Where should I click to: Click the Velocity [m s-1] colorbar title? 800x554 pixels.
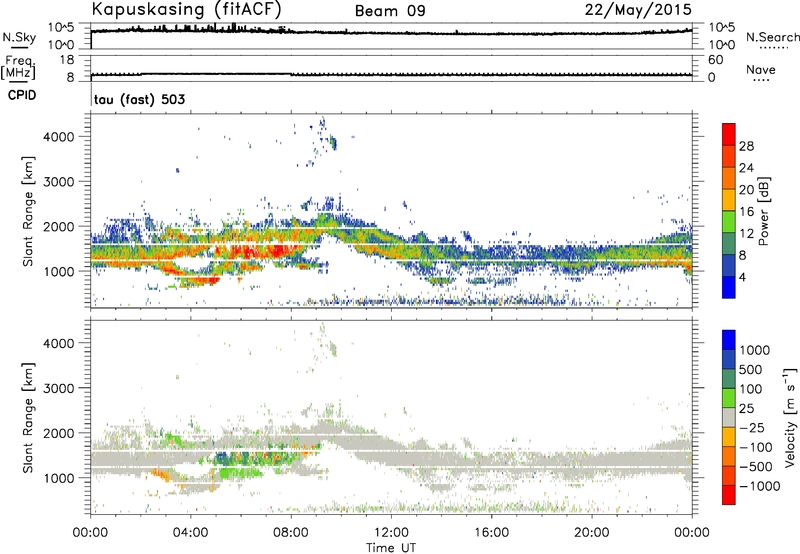coord(790,417)
